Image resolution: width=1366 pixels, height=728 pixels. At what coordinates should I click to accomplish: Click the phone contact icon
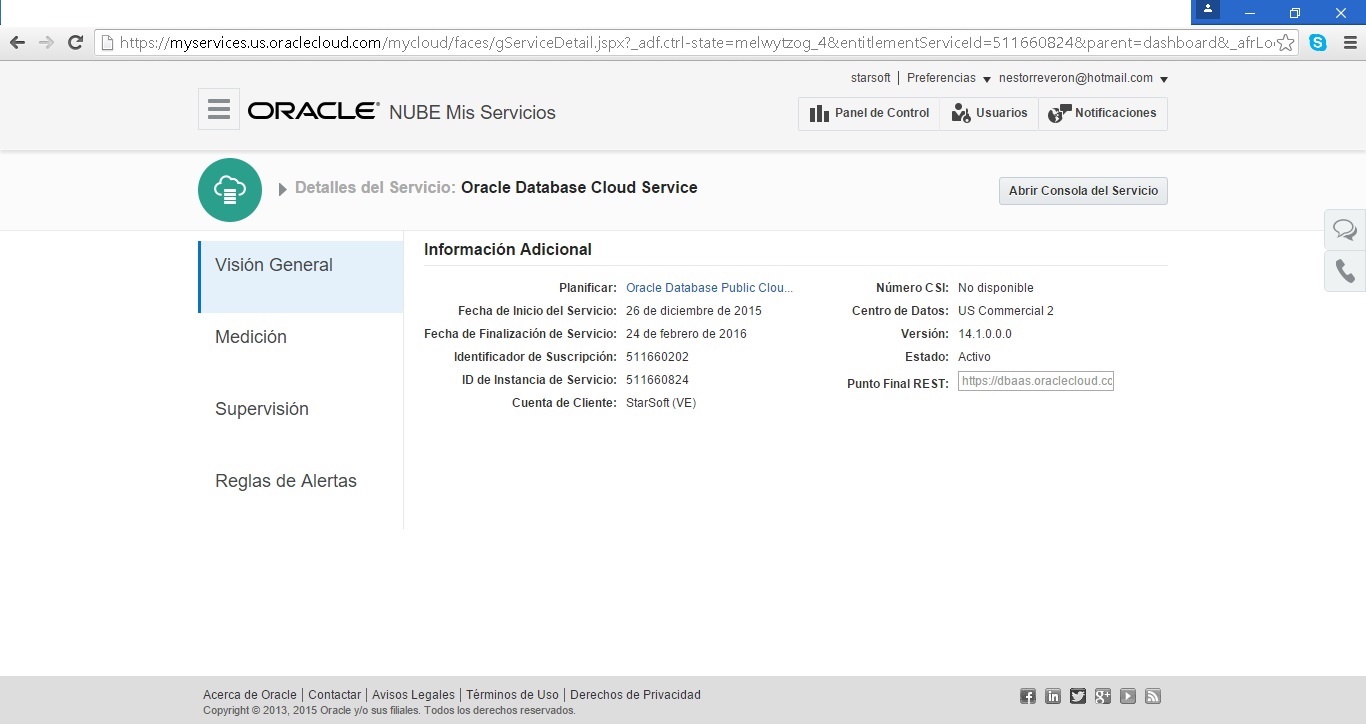1345,272
